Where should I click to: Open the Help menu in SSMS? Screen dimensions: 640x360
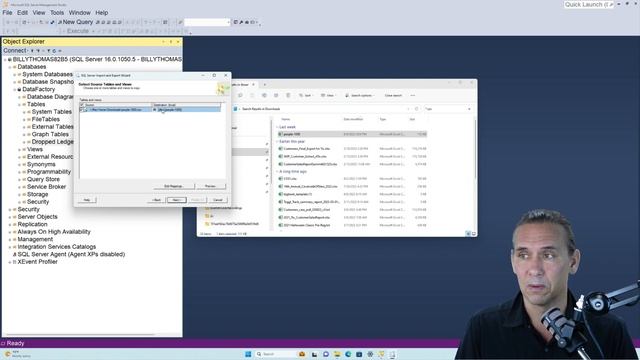pos(102,13)
